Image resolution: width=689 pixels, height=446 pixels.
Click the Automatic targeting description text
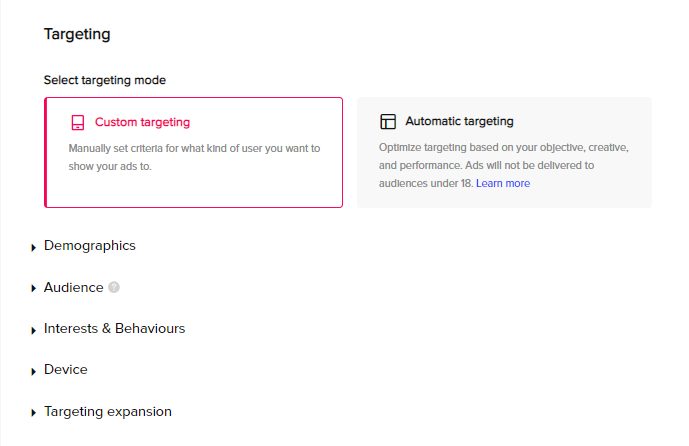(504, 165)
